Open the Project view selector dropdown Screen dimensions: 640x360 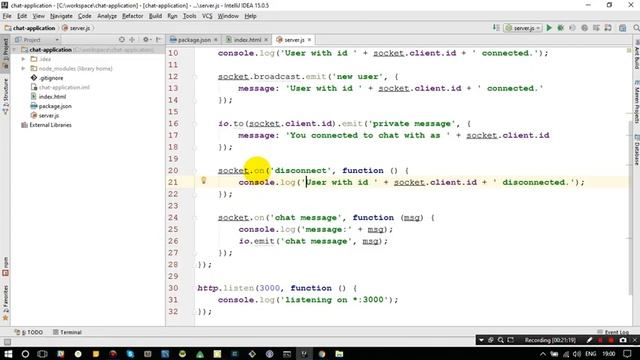pyautogui.click(x=37, y=40)
